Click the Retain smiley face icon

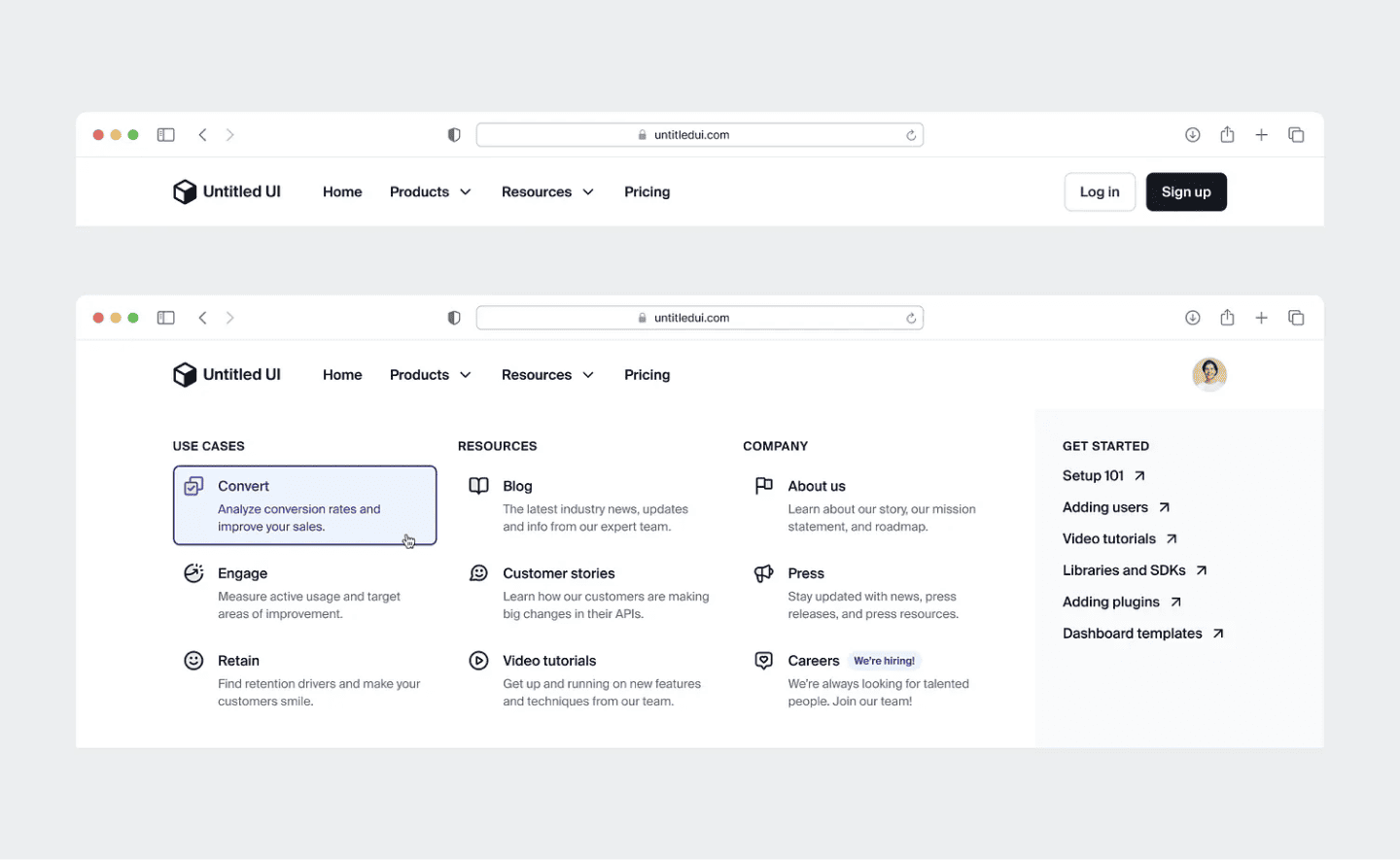(193, 661)
